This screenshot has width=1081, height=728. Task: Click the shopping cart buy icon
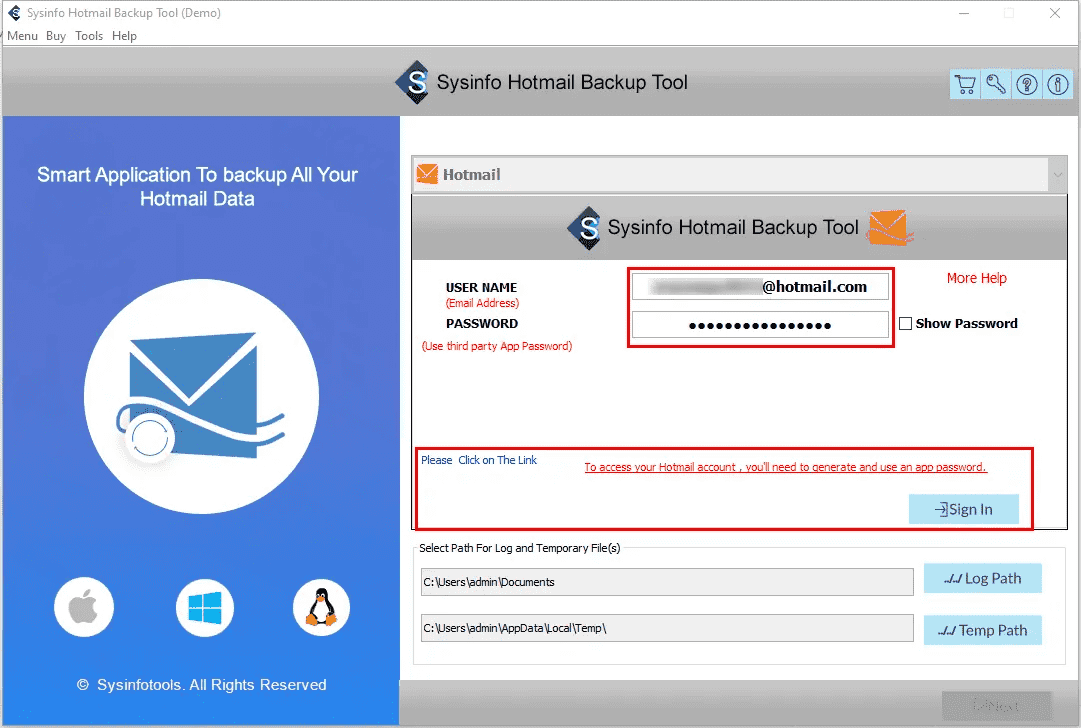click(964, 85)
